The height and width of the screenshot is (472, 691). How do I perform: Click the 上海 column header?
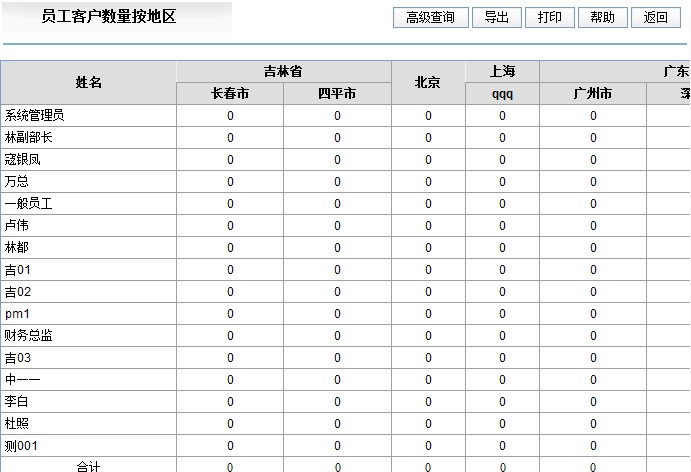pos(502,72)
